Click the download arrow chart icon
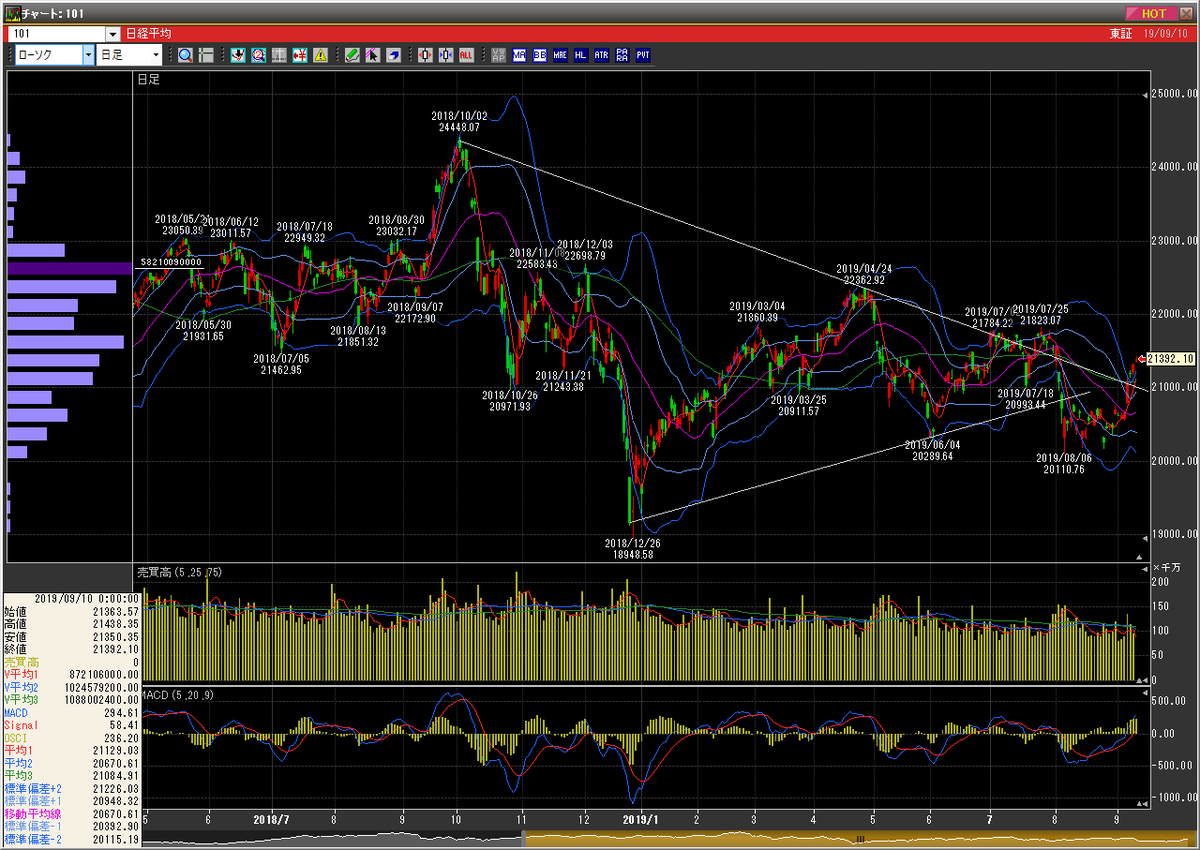The height and width of the screenshot is (850, 1200). coord(237,55)
